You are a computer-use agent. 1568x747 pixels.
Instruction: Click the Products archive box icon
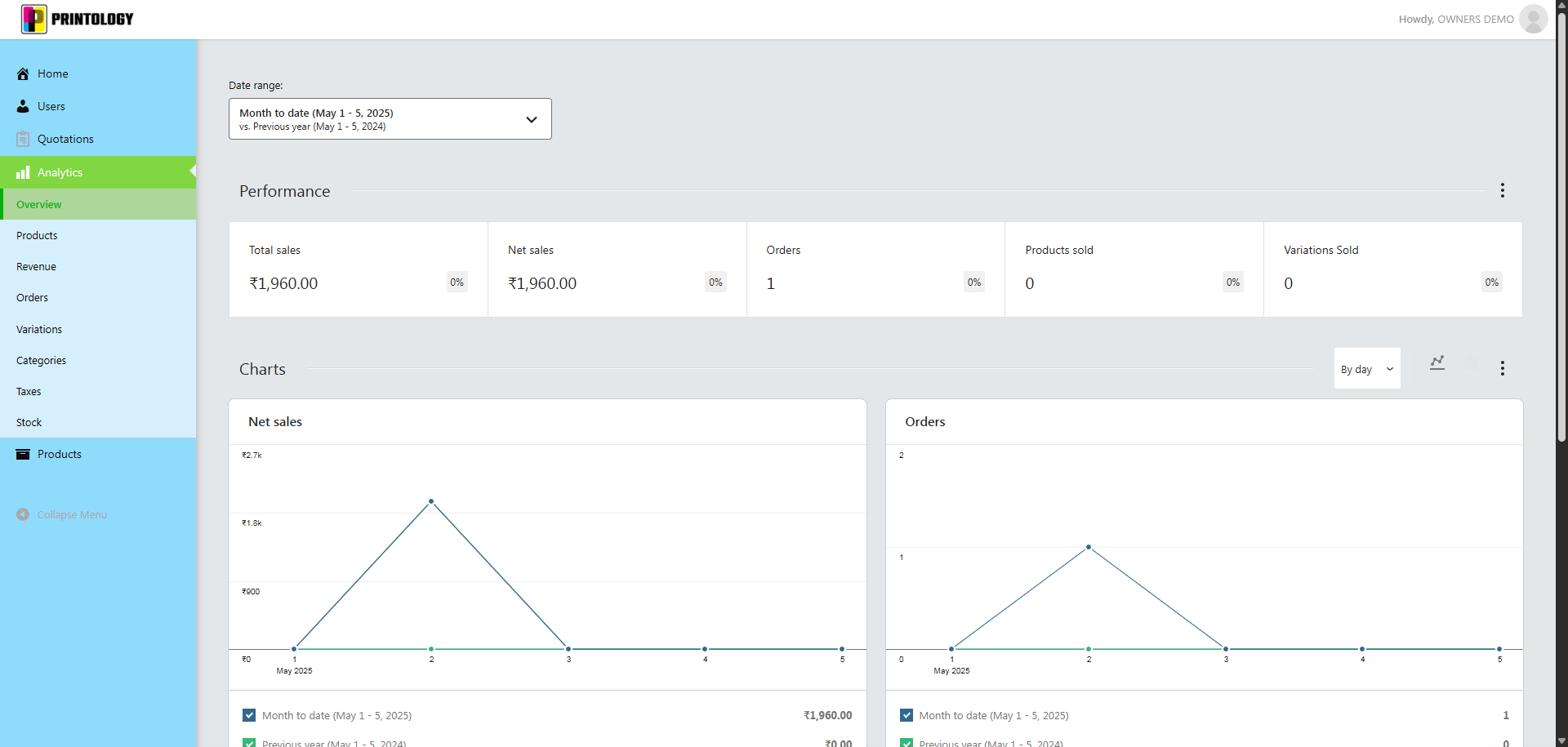(x=23, y=454)
